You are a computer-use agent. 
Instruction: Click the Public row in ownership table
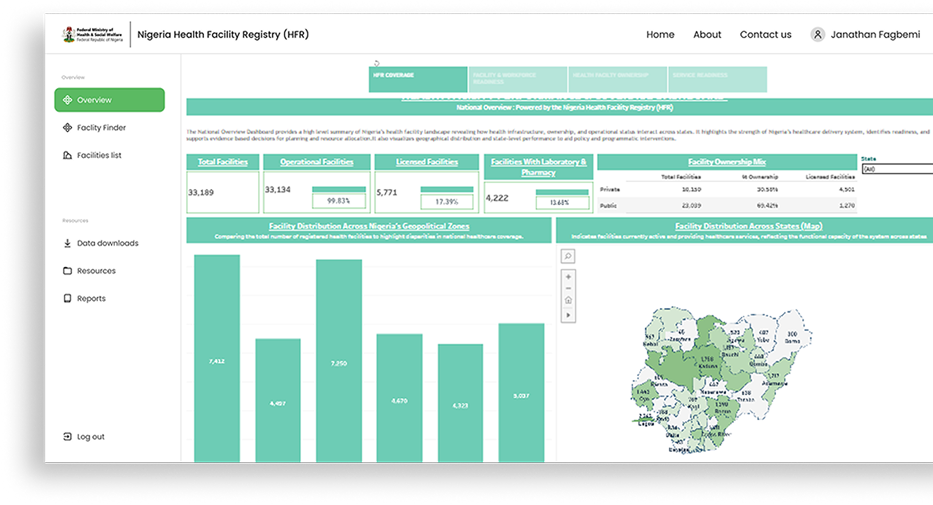pos(727,205)
